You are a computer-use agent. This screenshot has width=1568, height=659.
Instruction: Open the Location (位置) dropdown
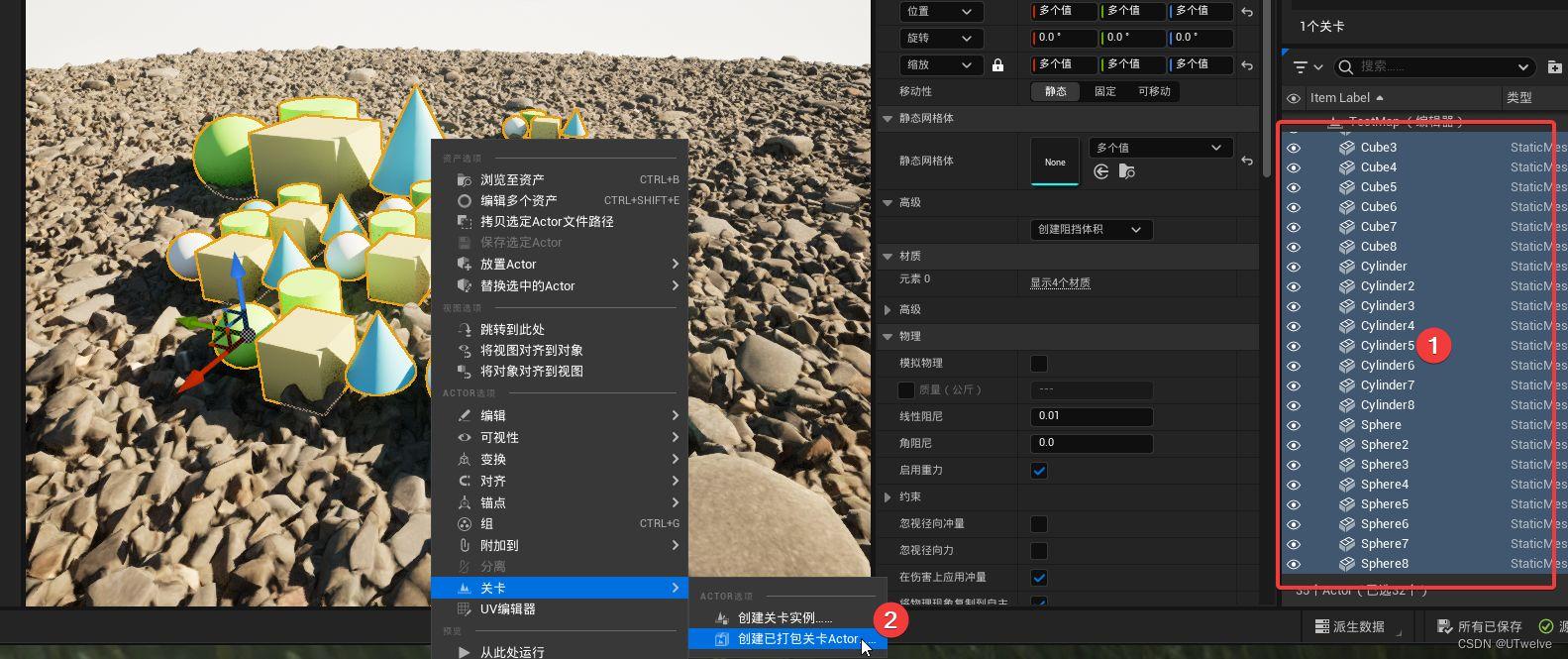point(940,12)
